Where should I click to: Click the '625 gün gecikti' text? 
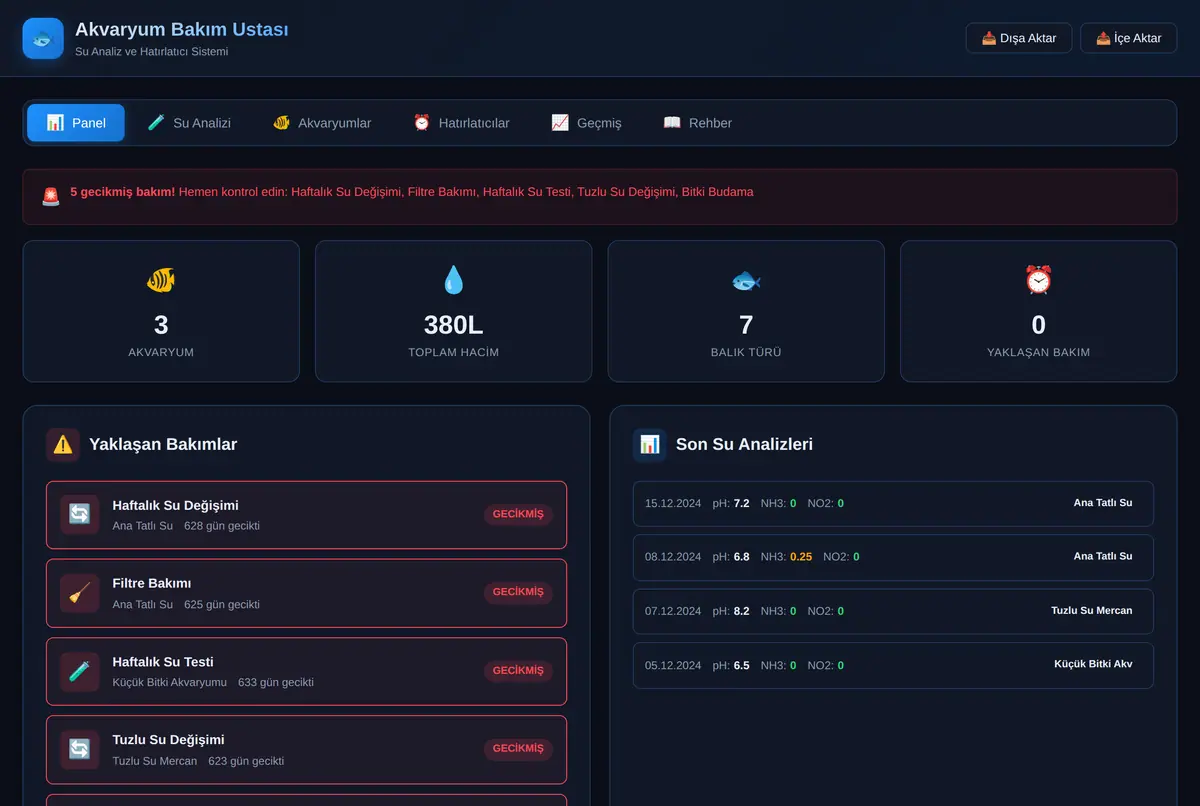[222, 604]
